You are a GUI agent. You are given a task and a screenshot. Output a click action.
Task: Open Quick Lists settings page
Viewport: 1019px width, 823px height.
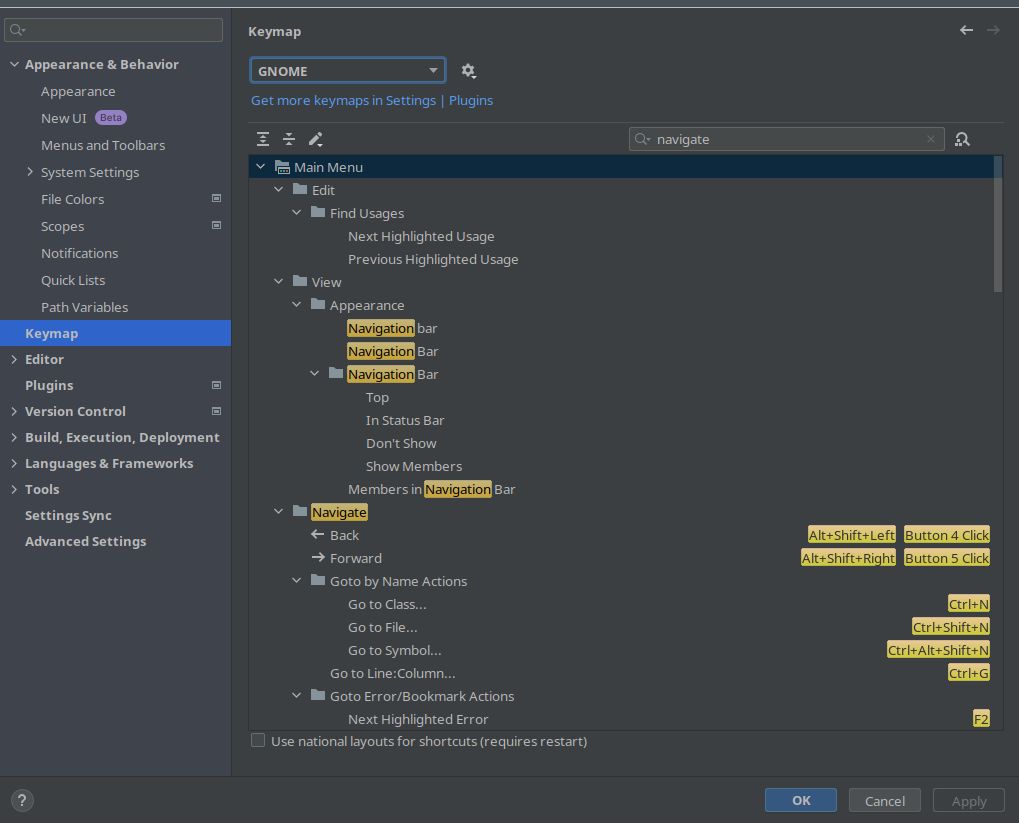pos(73,280)
